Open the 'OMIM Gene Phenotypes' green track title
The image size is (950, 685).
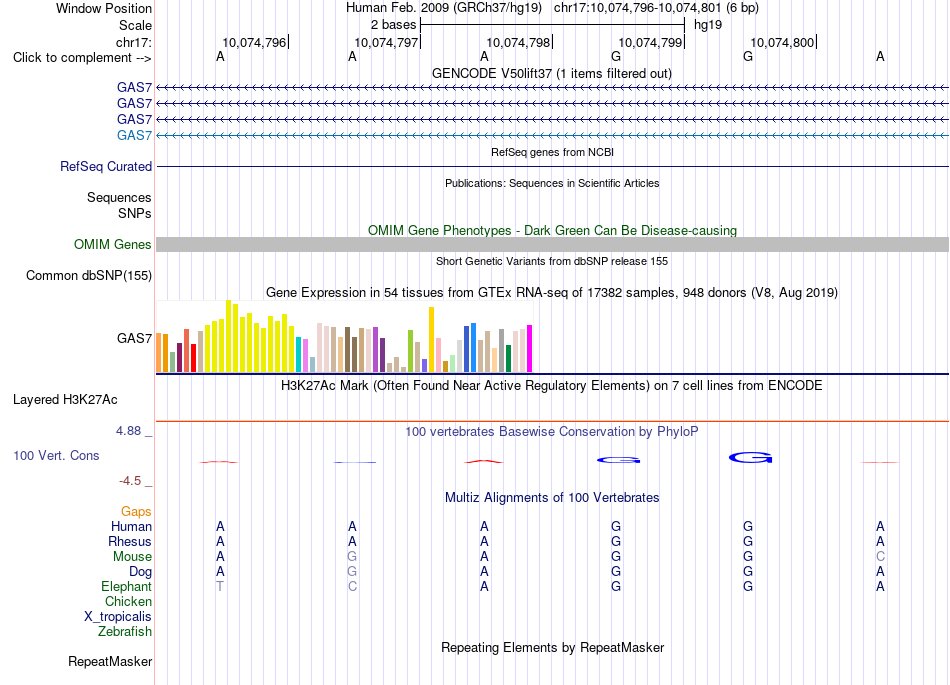tap(552, 230)
